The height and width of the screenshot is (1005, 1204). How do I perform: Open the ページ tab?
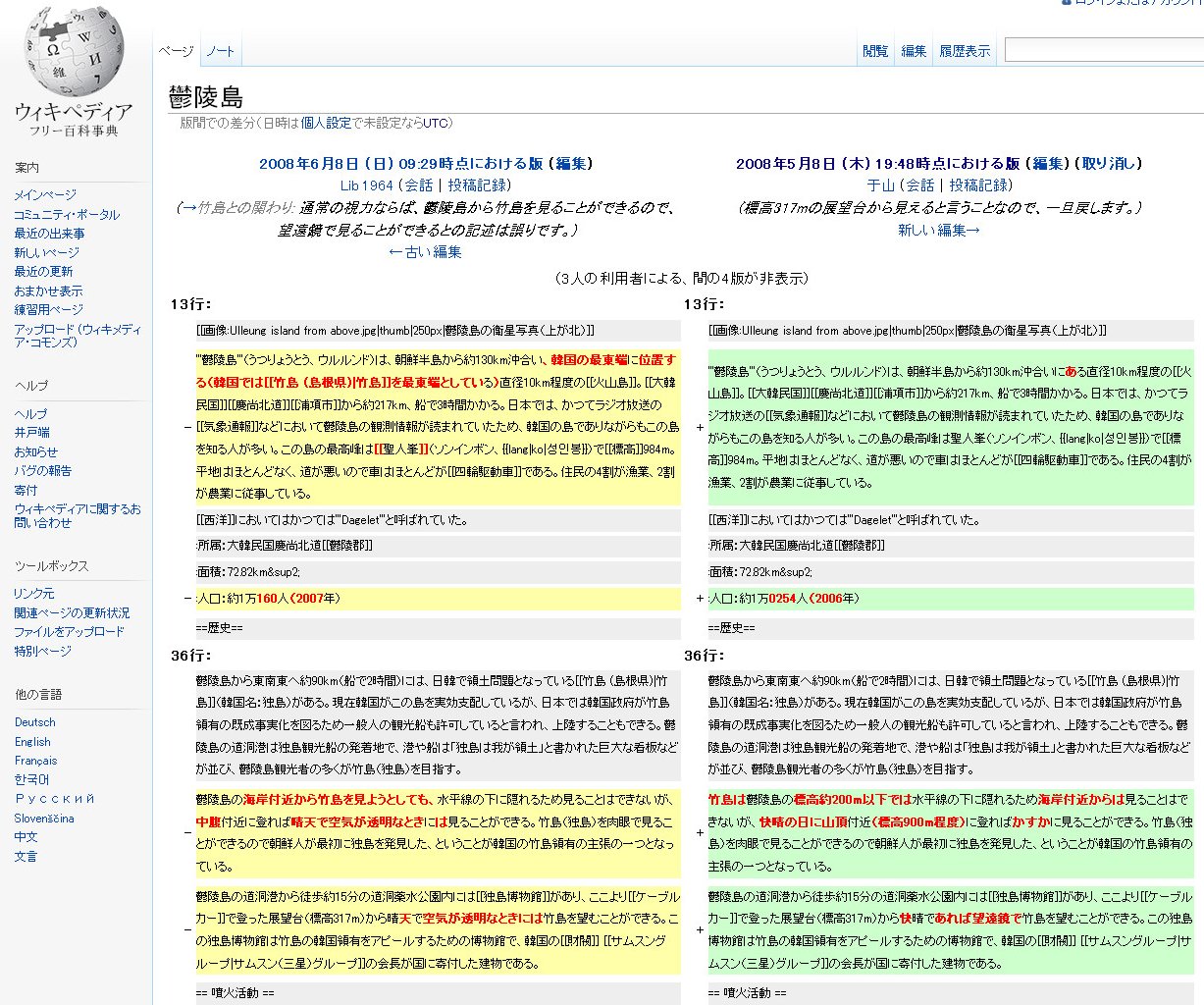click(177, 51)
